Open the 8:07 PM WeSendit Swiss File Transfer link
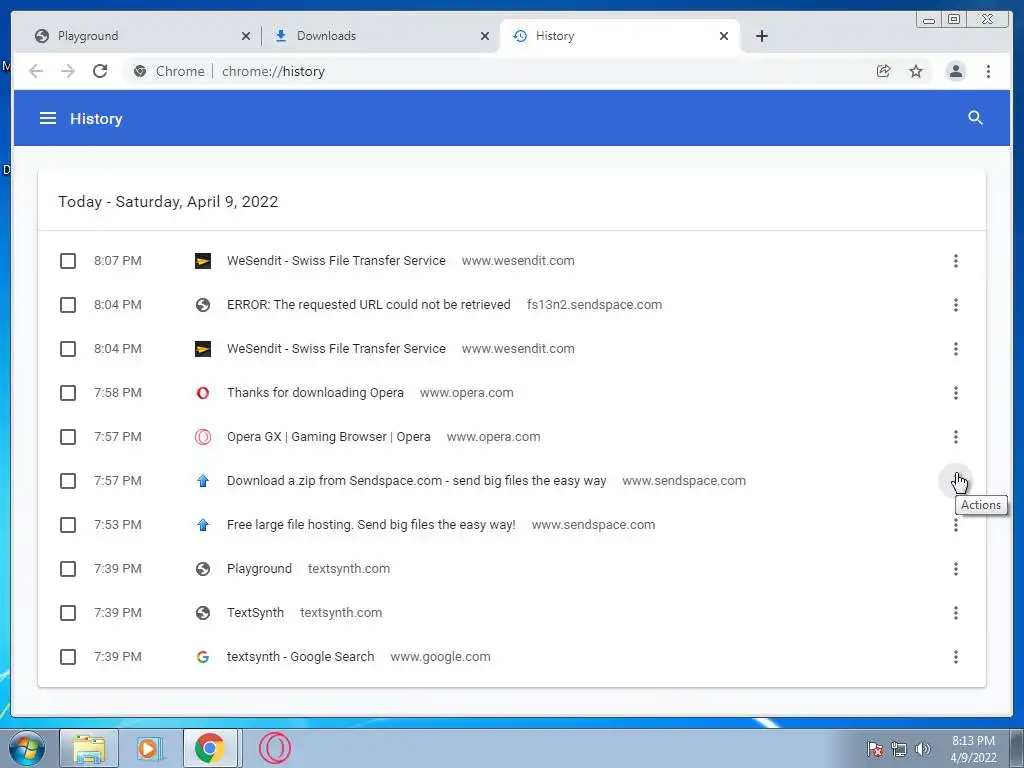Viewport: 1024px width, 768px height. point(336,261)
